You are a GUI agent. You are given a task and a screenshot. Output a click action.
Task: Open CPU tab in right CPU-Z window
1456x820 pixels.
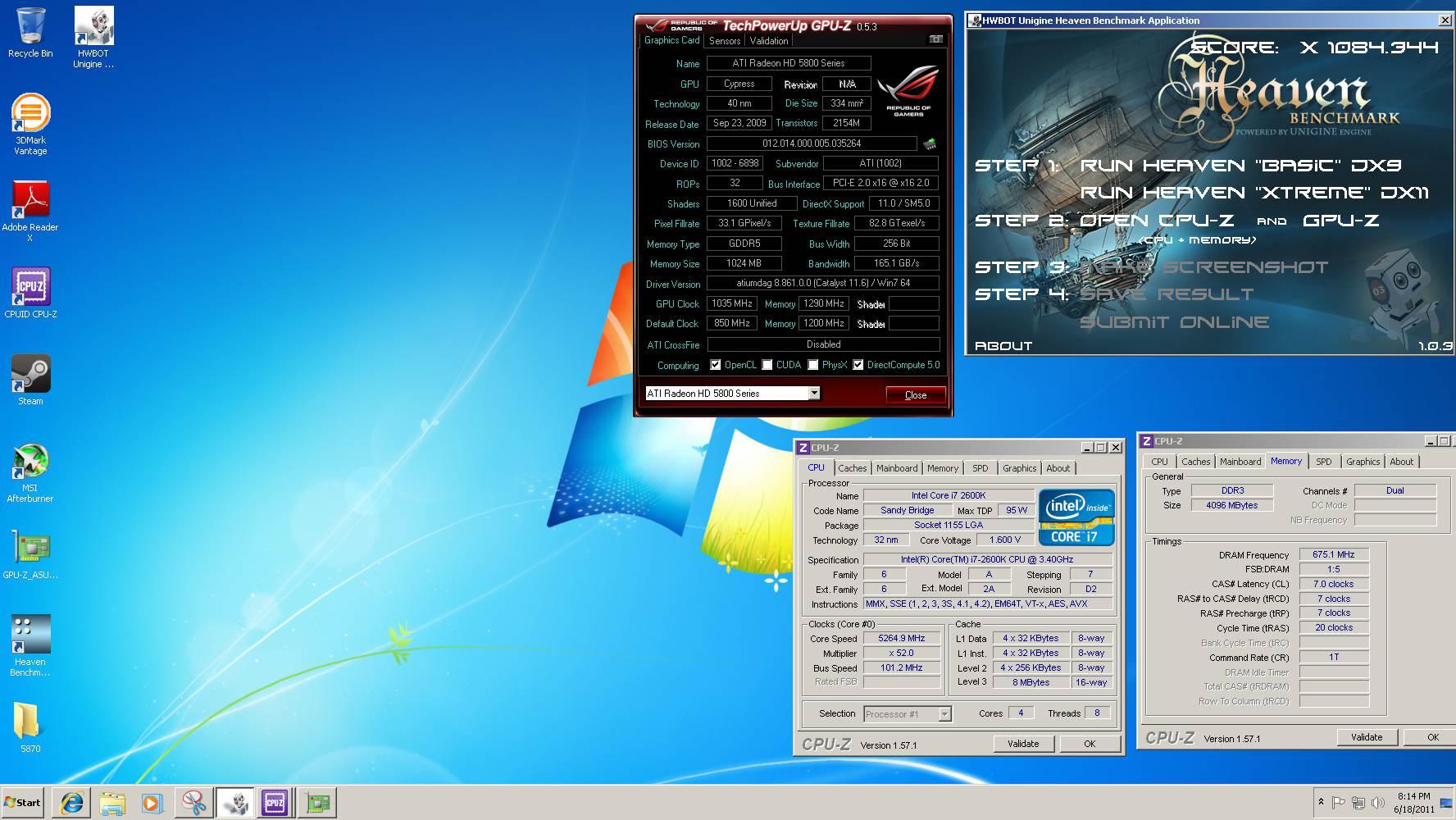(x=1159, y=462)
